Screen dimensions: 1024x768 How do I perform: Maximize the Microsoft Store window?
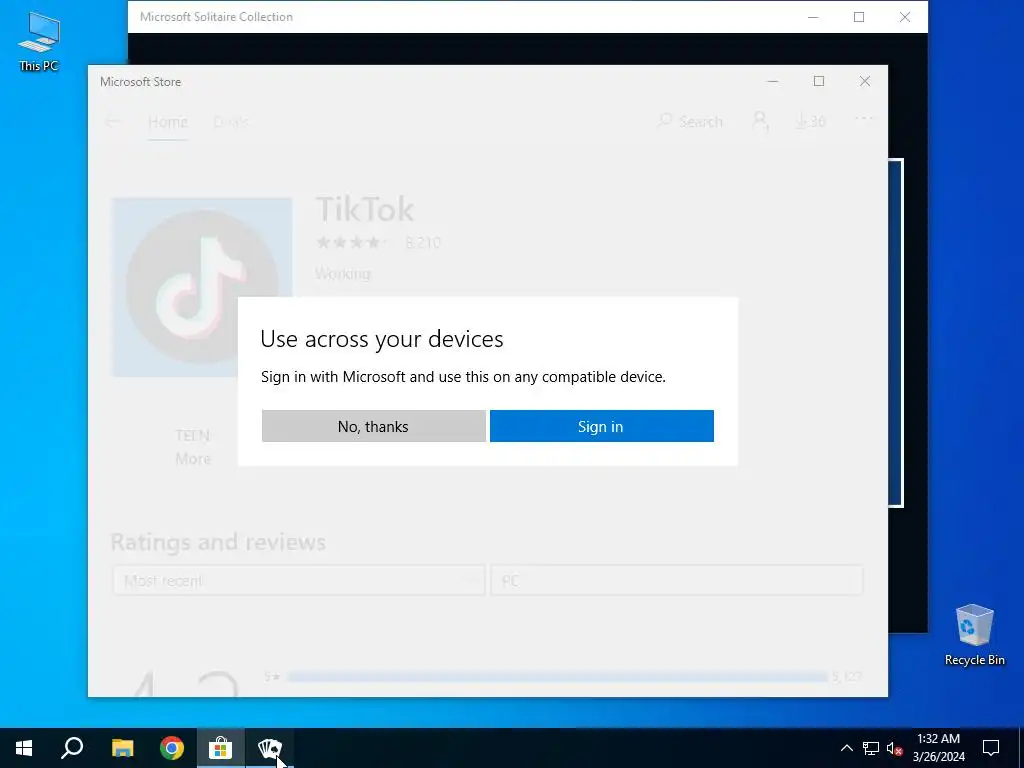tap(819, 82)
